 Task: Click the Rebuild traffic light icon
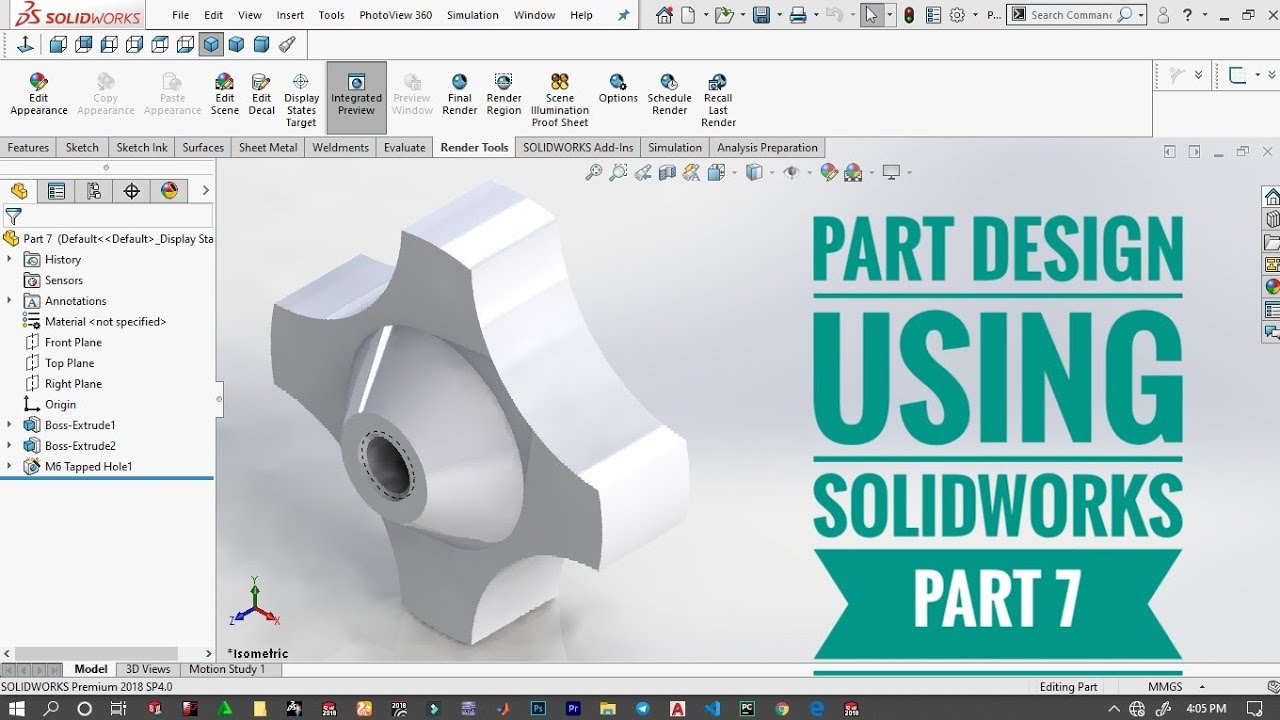point(909,15)
